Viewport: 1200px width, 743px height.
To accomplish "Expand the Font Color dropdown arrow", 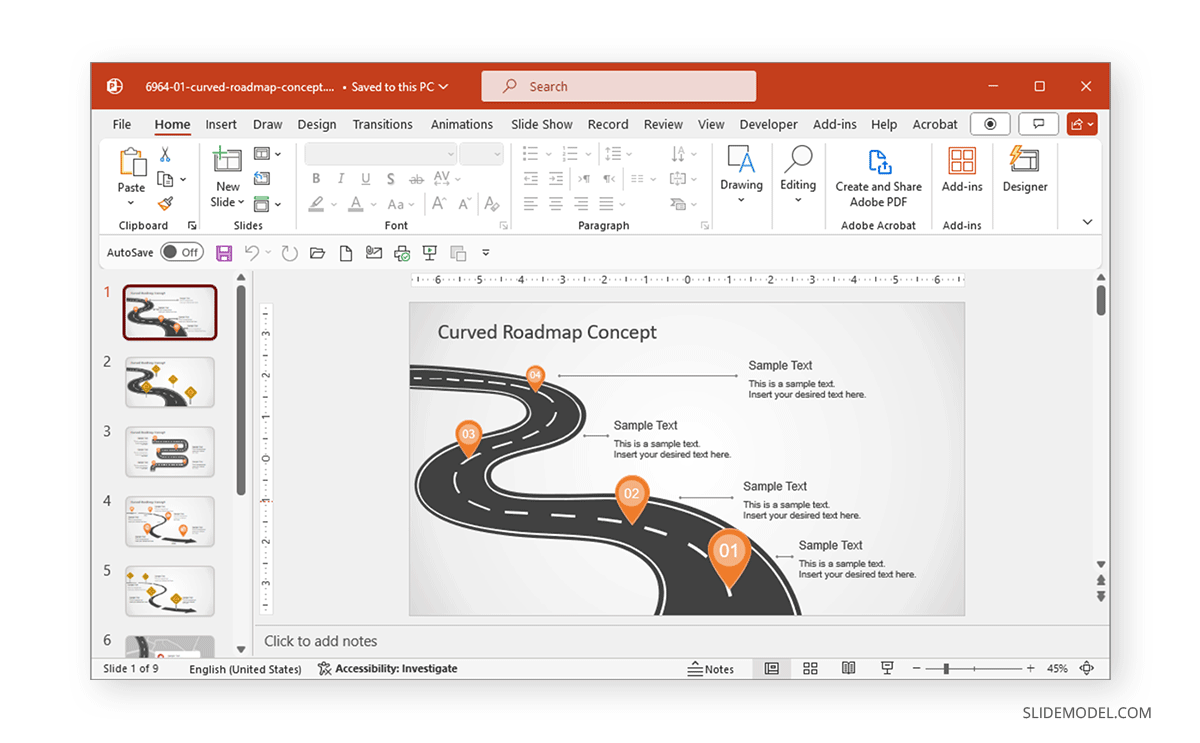I will coord(372,204).
